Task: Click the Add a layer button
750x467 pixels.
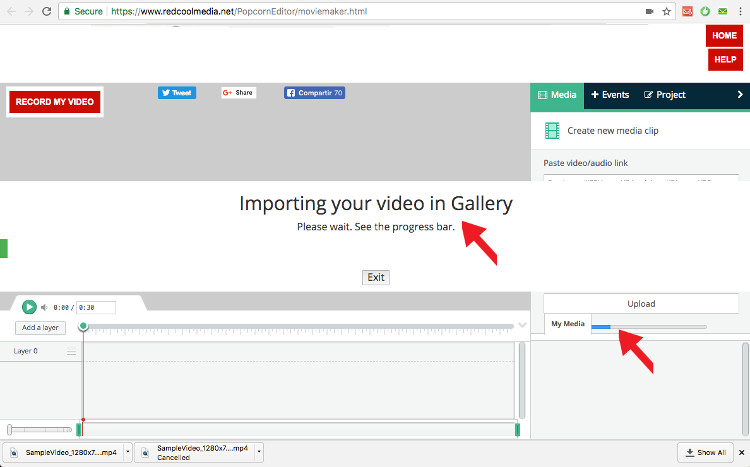Action: click(x=40, y=328)
